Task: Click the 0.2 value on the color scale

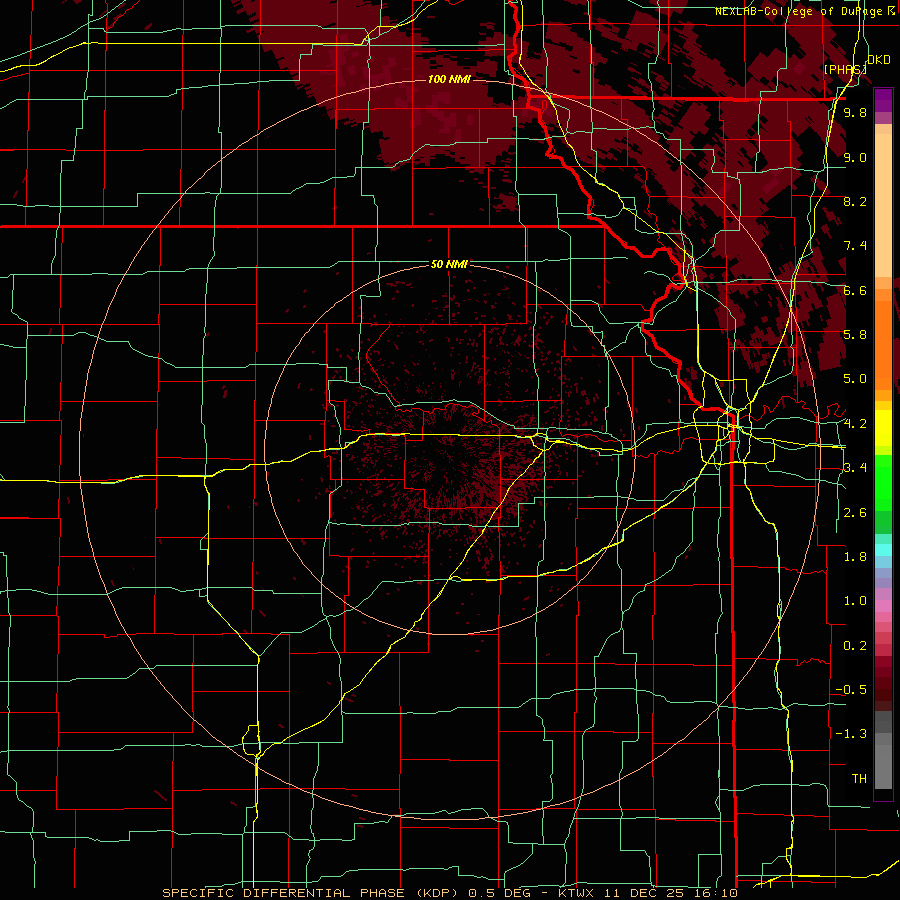Action: 855,646
